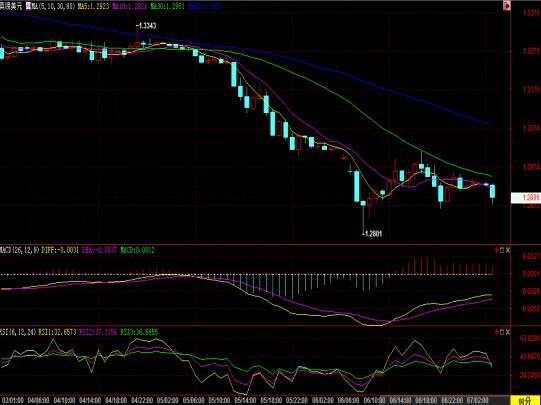Image resolution: width=541 pixels, height=405 pixels.
Task: Click the 05/02:00 time axis label
Action: point(168,400)
